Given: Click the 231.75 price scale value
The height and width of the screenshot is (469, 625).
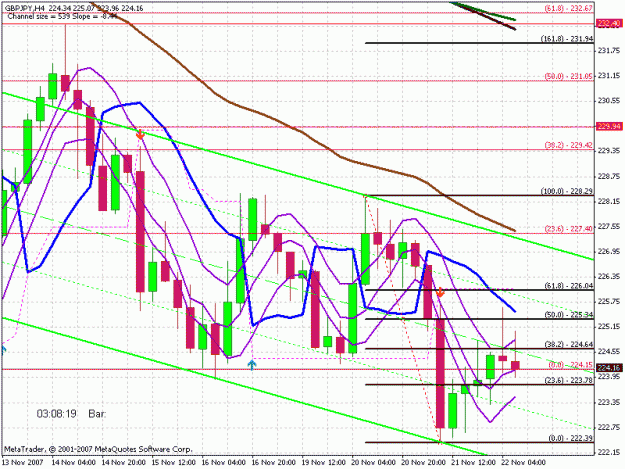Looking at the screenshot, I should point(609,50).
